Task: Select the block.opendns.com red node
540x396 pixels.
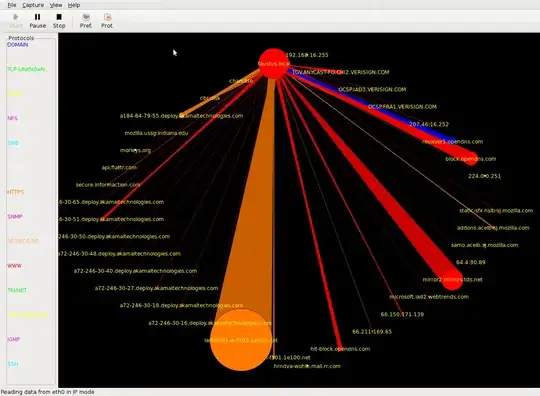Action: pyautogui.click(x=471, y=159)
